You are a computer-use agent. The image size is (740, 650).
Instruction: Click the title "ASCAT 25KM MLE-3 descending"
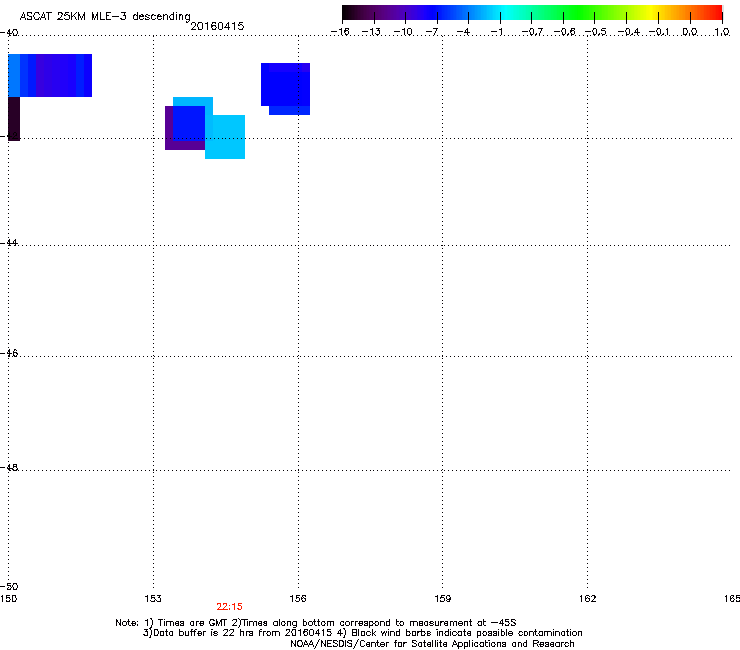point(105,16)
